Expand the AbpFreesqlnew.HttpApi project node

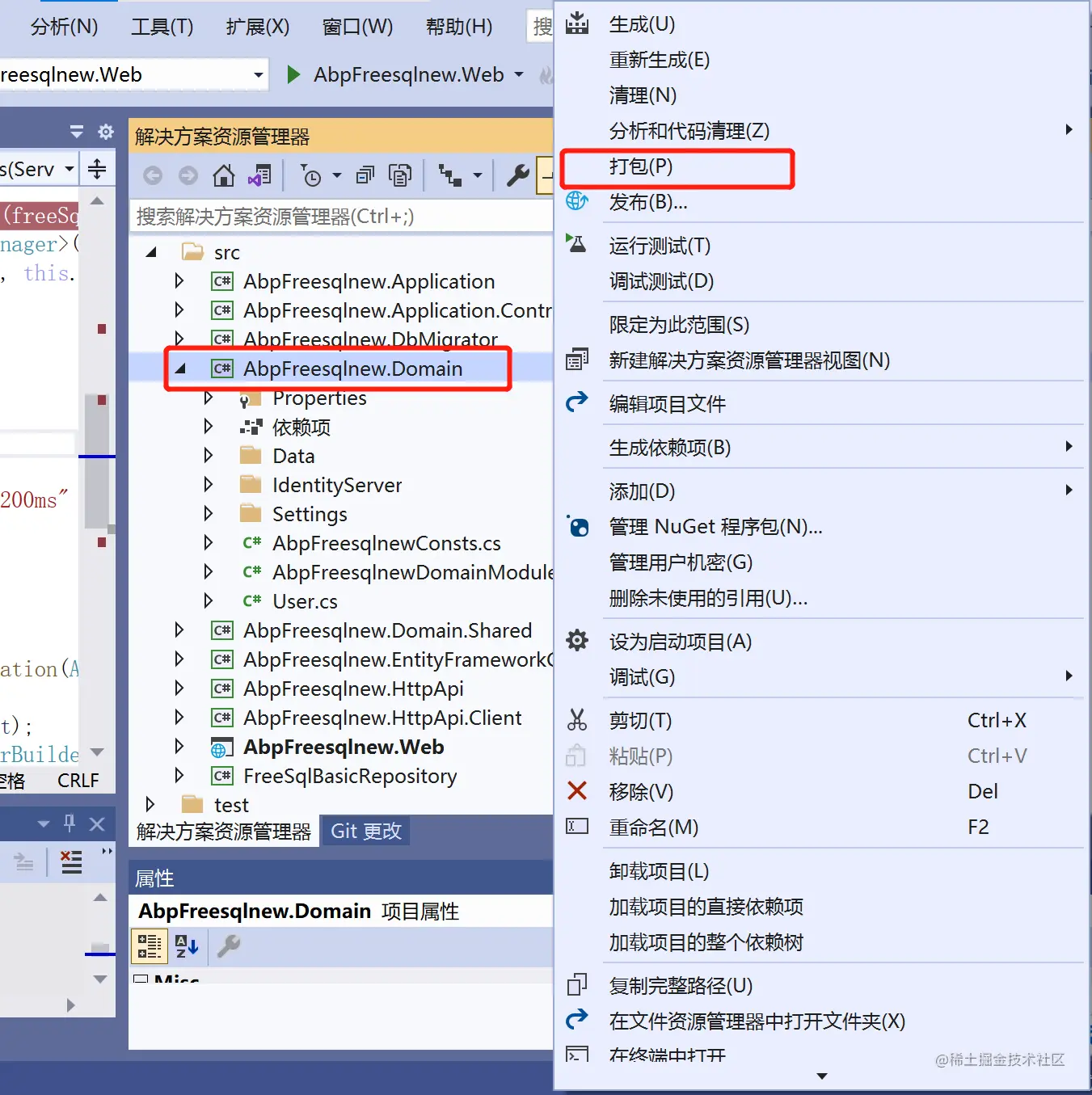point(179,689)
